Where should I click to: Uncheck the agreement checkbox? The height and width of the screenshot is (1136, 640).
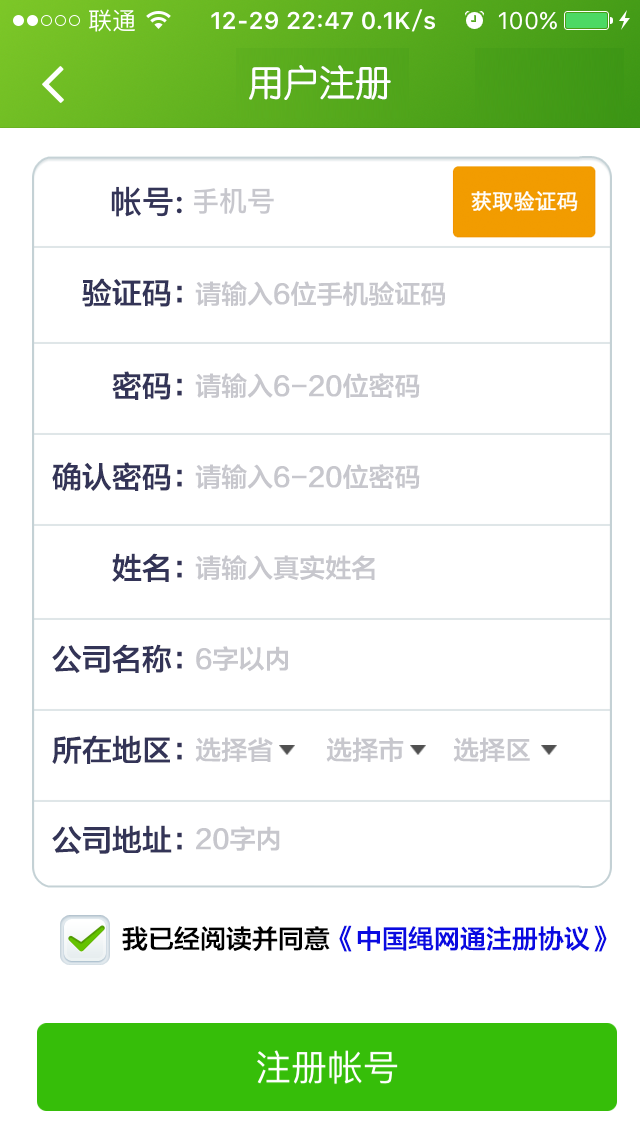coord(85,939)
